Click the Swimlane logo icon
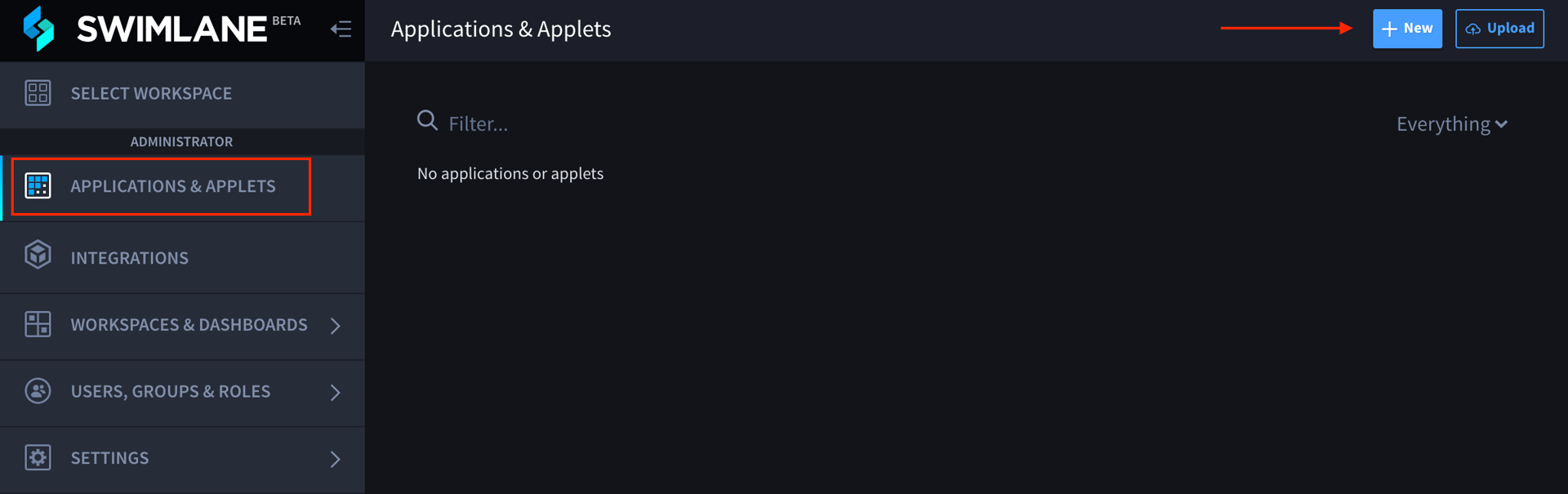 (x=38, y=29)
